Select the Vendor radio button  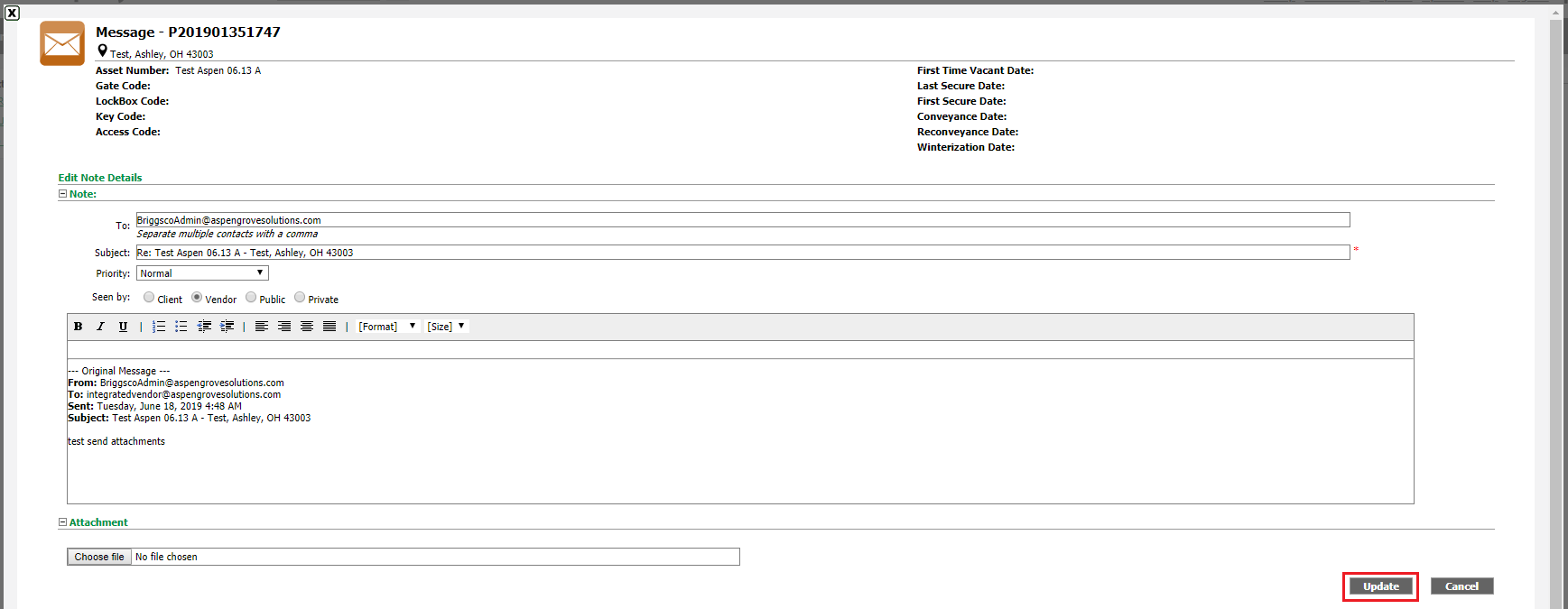[197, 297]
